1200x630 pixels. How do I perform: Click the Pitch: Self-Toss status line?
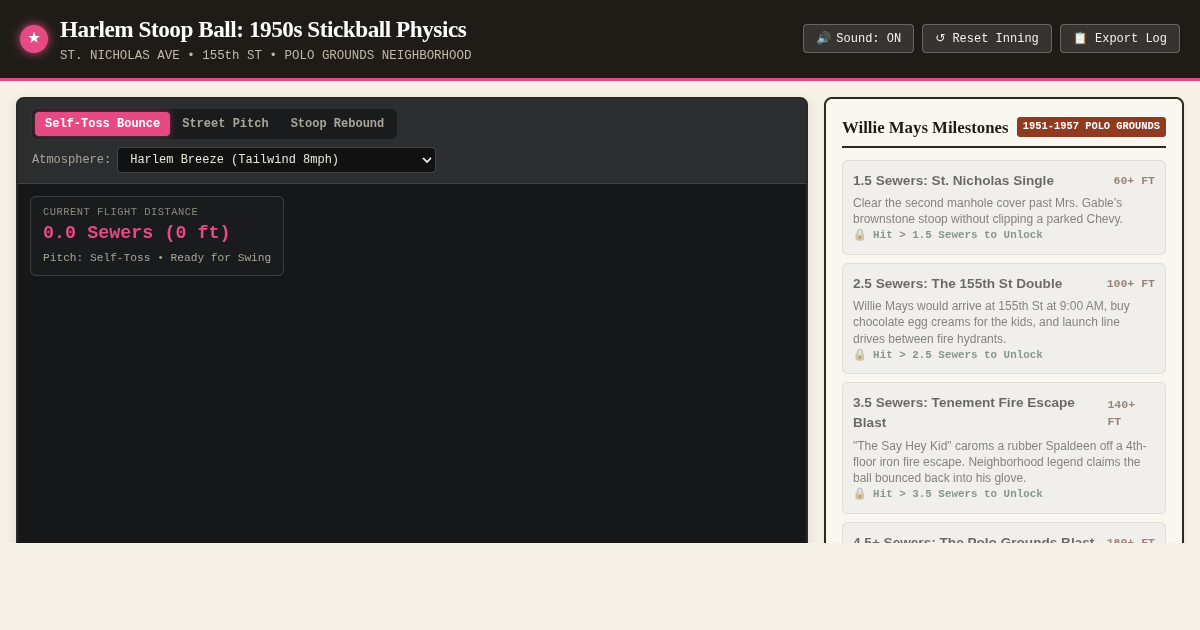[x=157, y=258]
